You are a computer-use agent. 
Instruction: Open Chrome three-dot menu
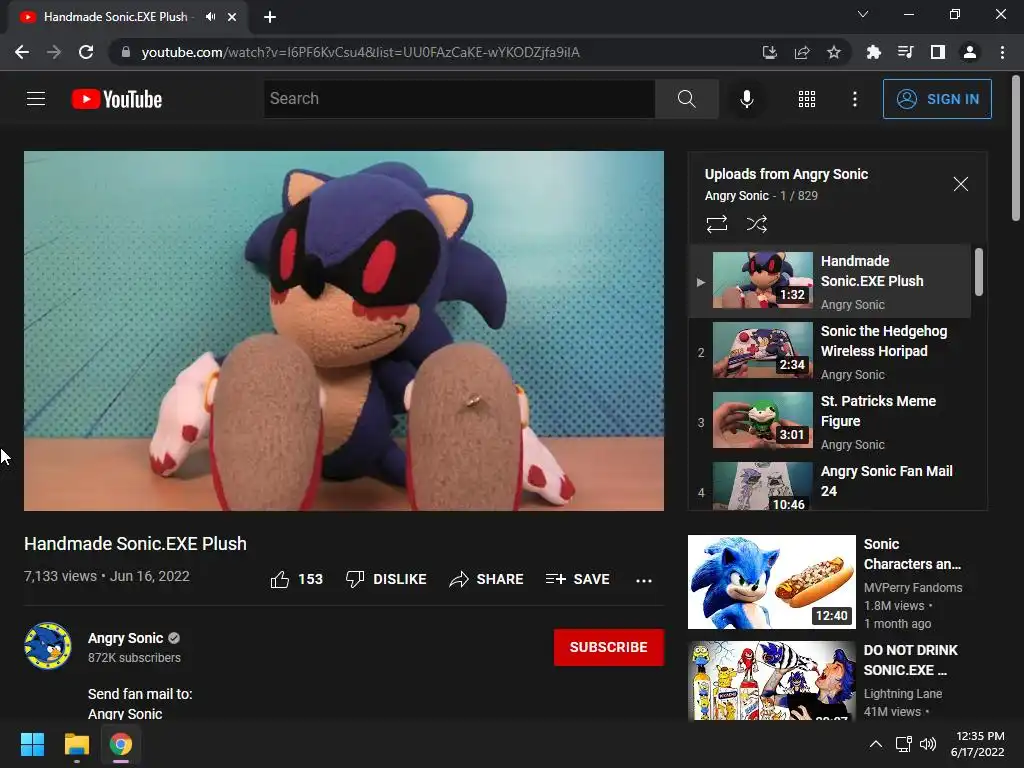1002,52
